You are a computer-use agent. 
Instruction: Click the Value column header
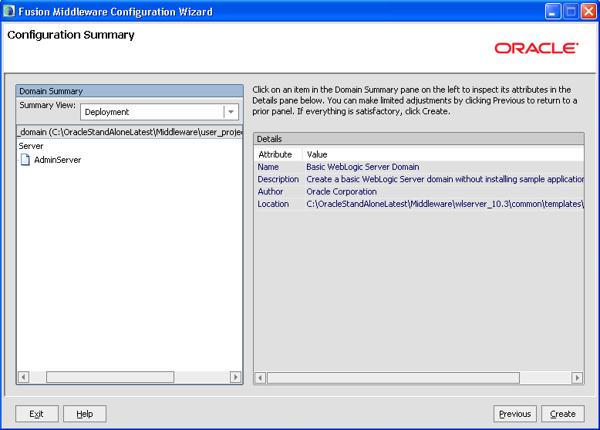(x=318, y=154)
